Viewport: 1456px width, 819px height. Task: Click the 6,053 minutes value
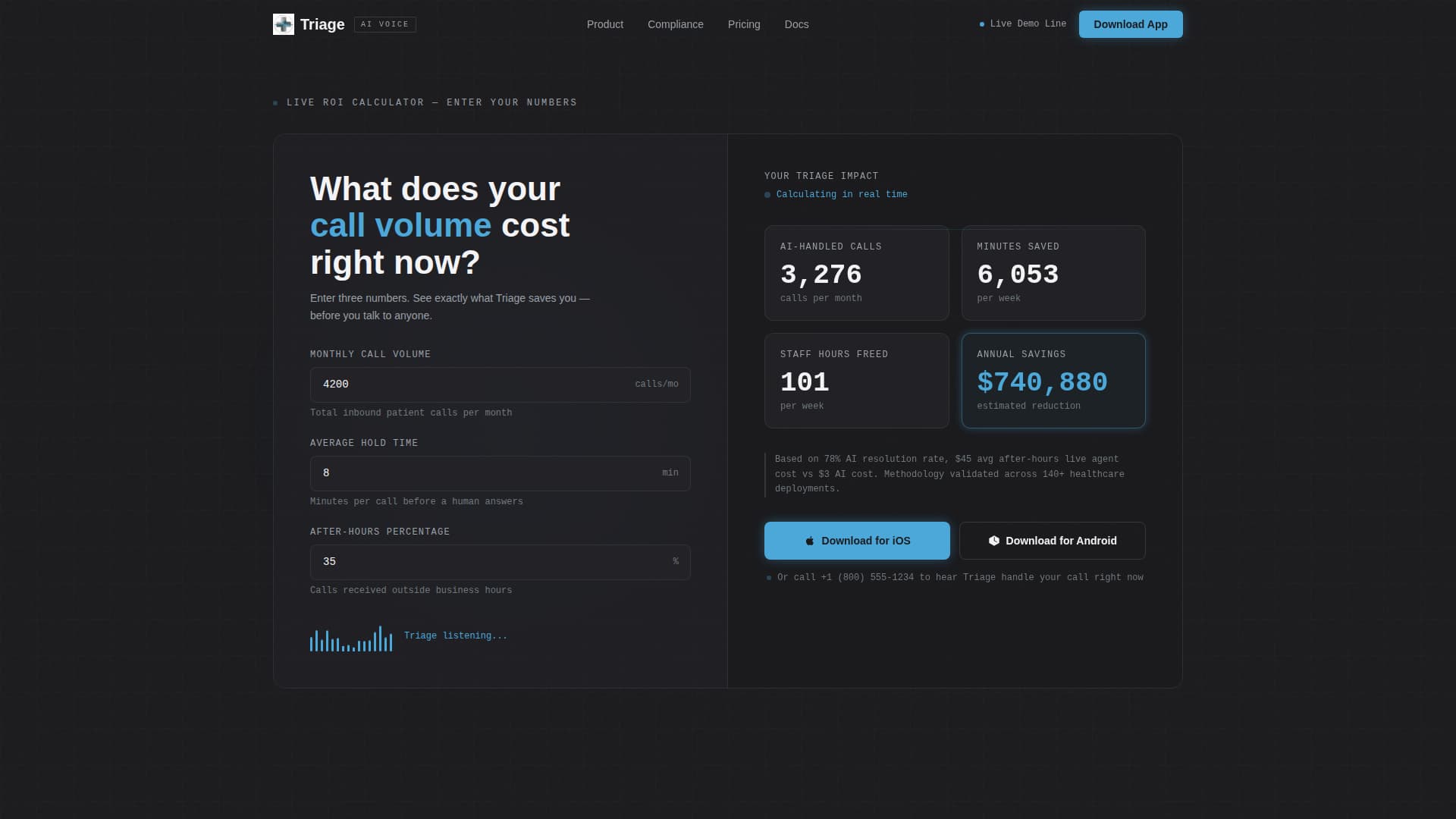[1018, 275]
